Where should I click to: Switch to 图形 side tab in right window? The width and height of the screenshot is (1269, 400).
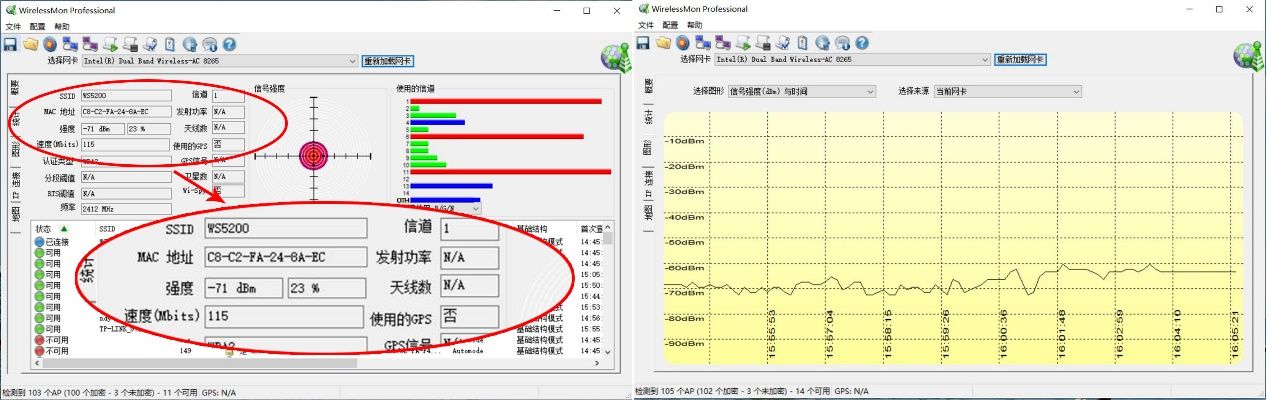click(648, 147)
